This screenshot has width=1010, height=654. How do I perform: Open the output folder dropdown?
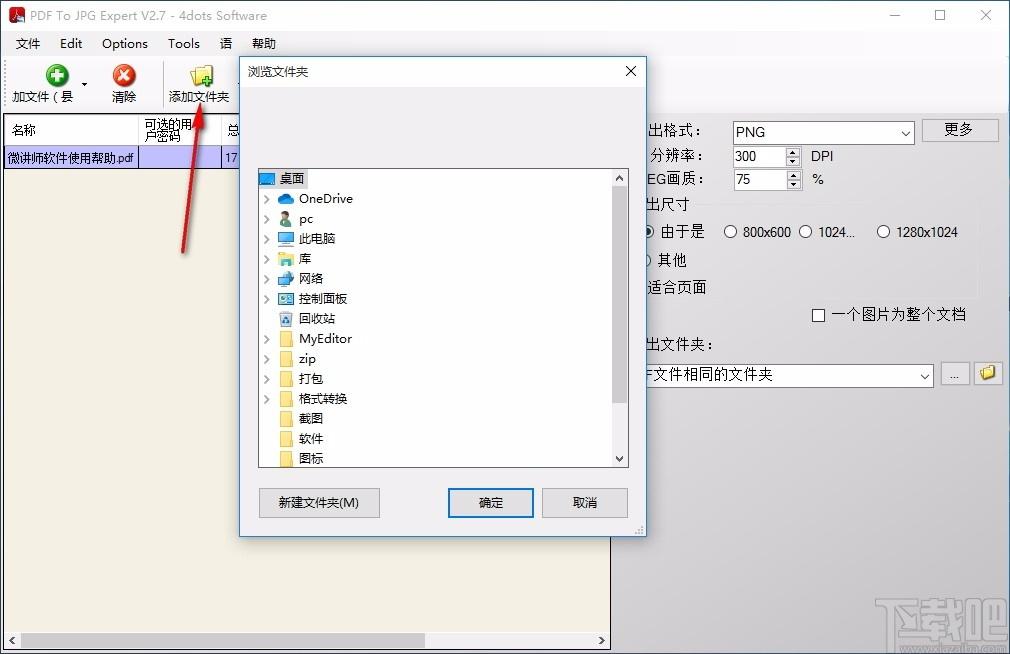(x=925, y=376)
